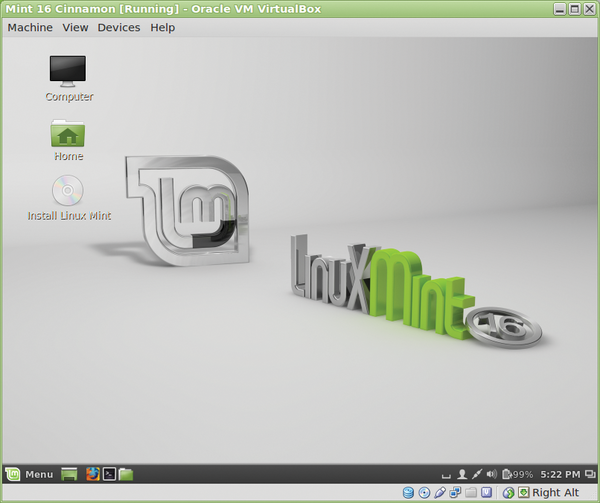Screen dimensions: 600x503
Task: Click the VirtualBox shared folders status icon
Action: click(x=471, y=493)
